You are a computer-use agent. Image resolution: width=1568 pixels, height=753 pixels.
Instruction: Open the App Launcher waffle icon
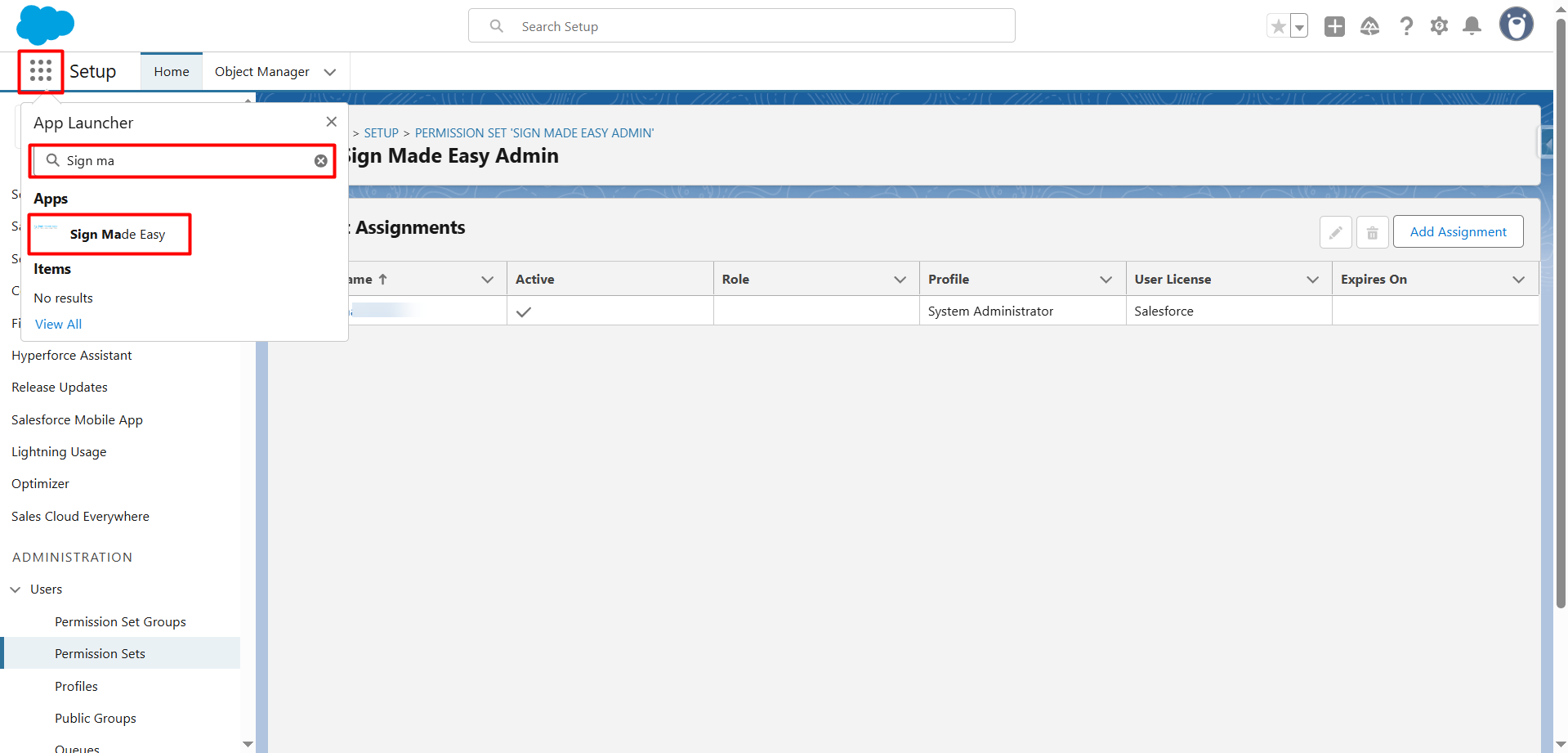click(41, 71)
